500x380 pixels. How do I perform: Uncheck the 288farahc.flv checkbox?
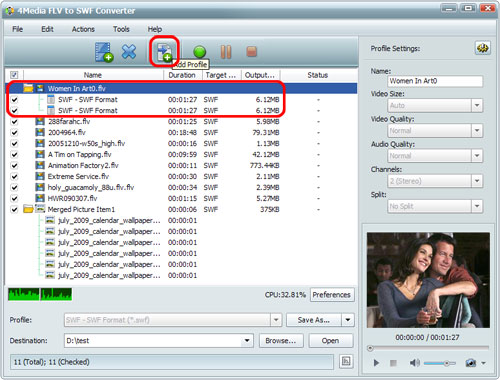[x=14, y=121]
